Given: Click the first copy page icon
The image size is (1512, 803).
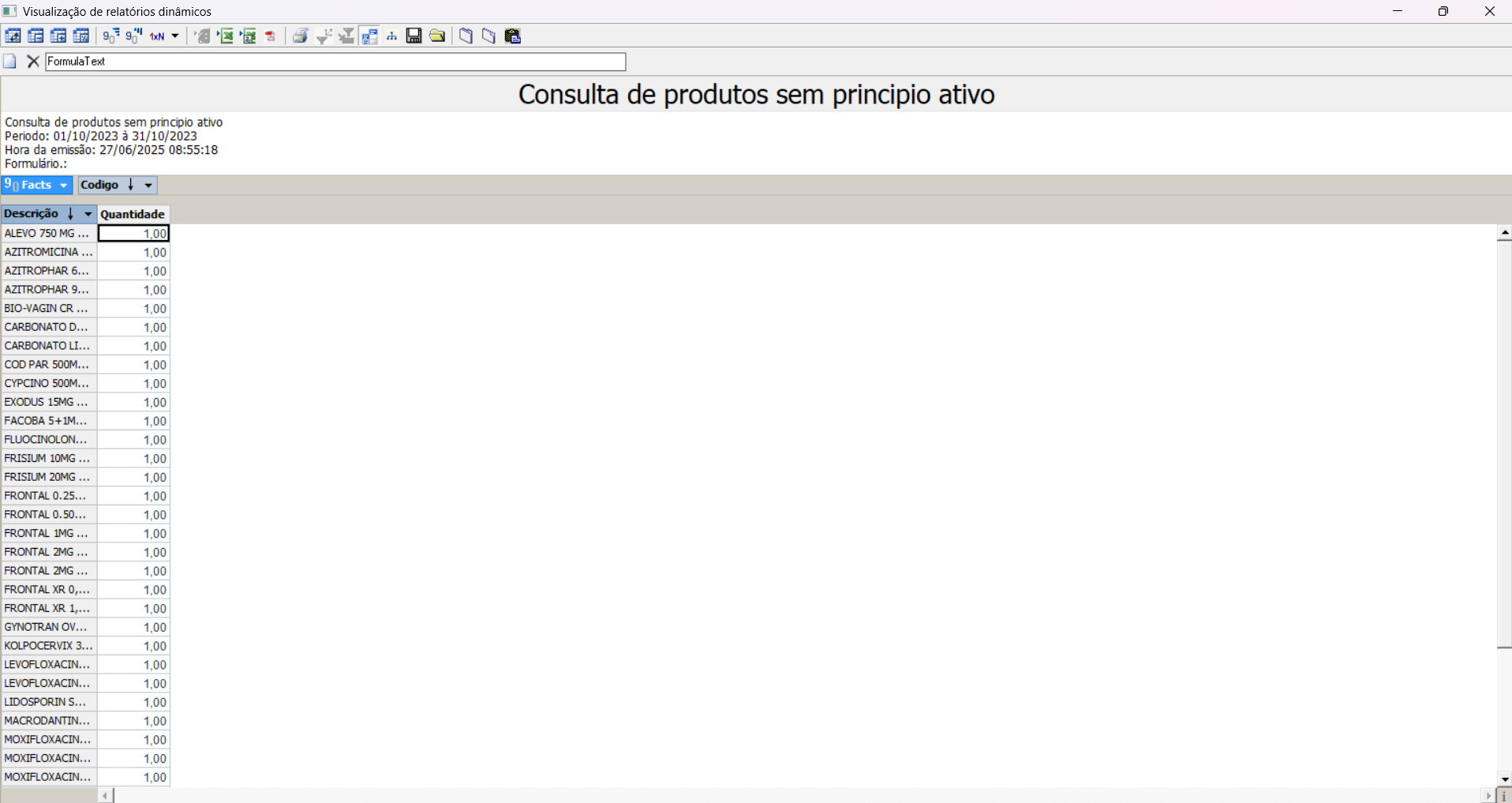Looking at the screenshot, I should point(466,36).
